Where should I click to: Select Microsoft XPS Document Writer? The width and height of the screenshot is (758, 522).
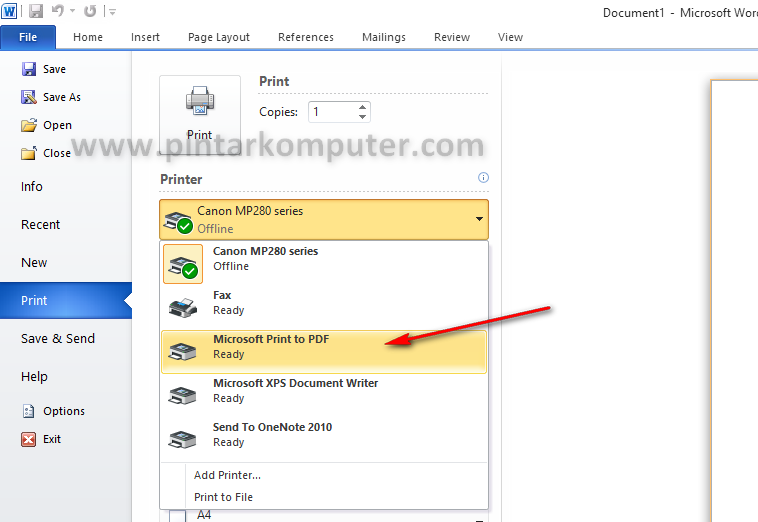point(324,395)
